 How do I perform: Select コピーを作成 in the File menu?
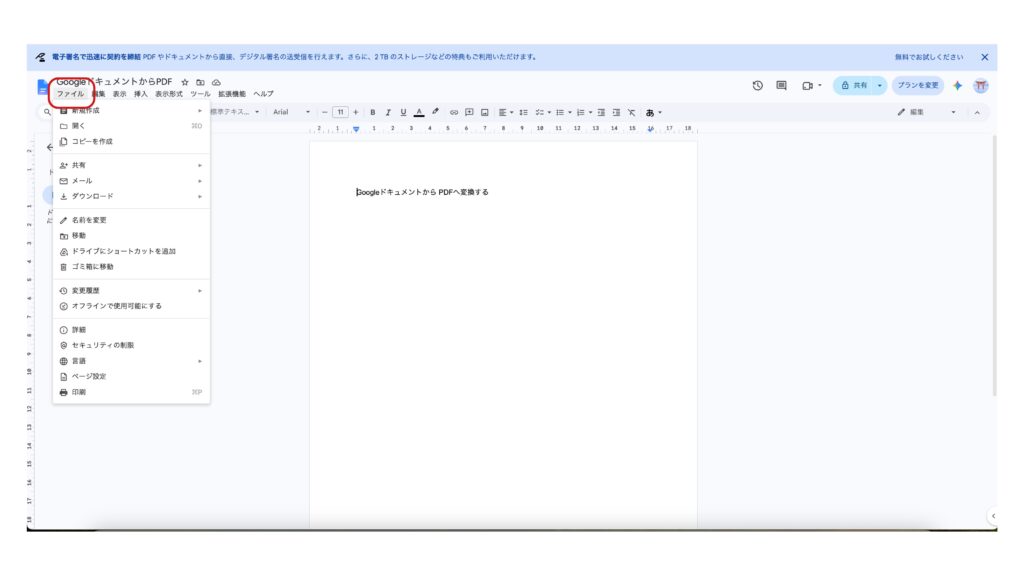131,142
